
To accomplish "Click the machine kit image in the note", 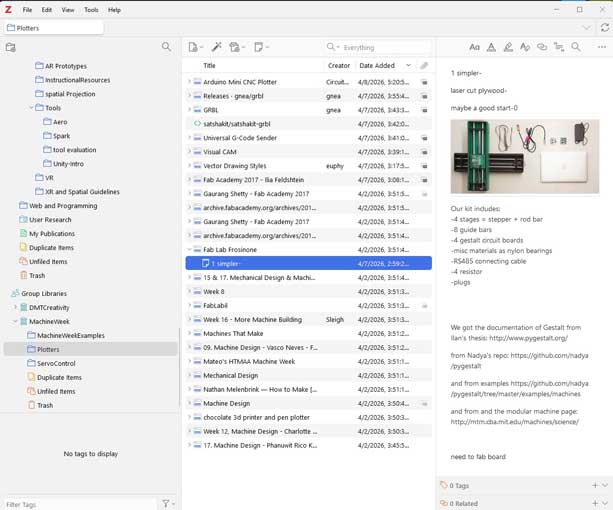I will (x=525, y=156).
